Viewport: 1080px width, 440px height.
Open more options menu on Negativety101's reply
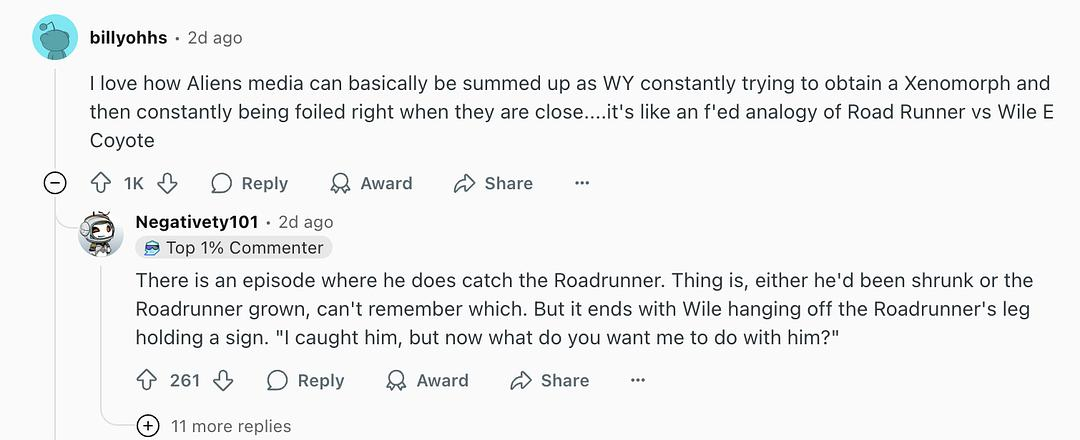coord(638,380)
